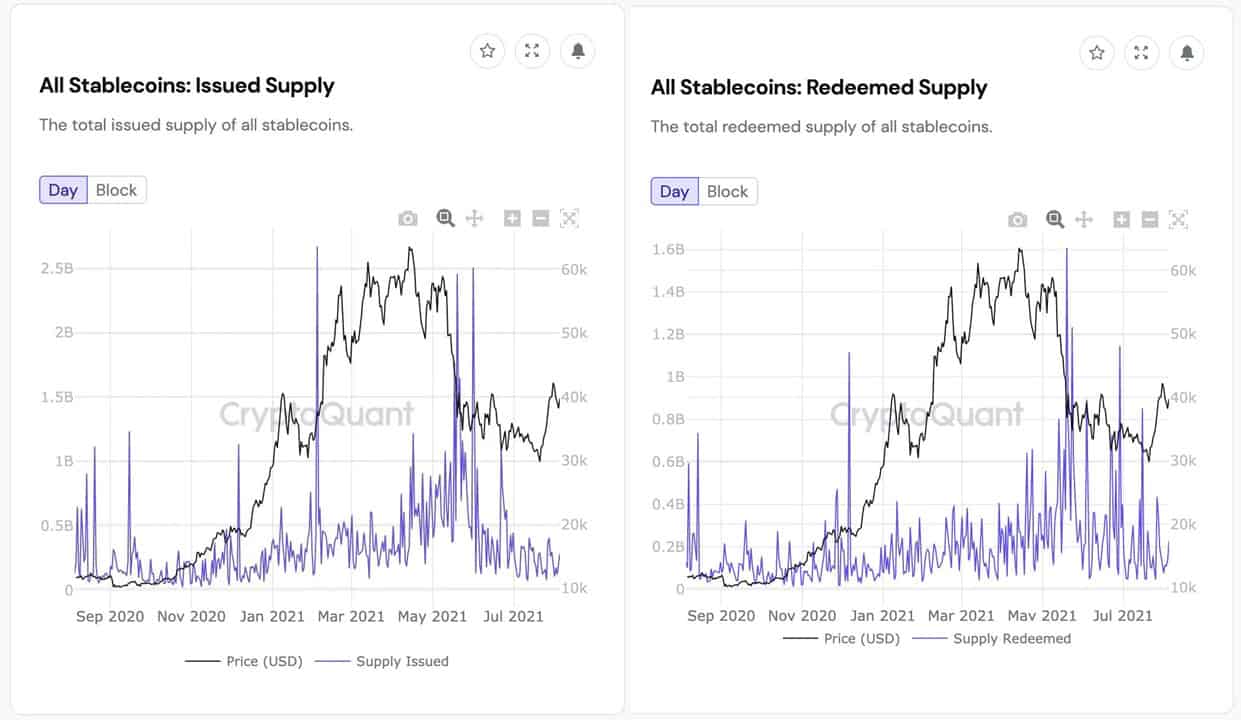
Task: Zoom out using the minus icon on right chart
Action: coord(1149,219)
